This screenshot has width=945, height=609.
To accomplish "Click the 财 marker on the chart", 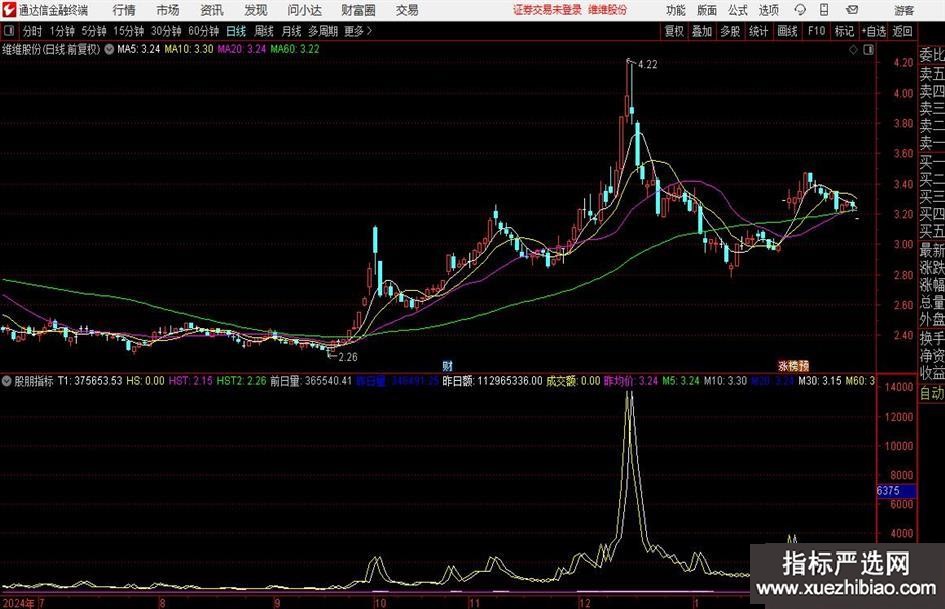I will (x=447, y=366).
